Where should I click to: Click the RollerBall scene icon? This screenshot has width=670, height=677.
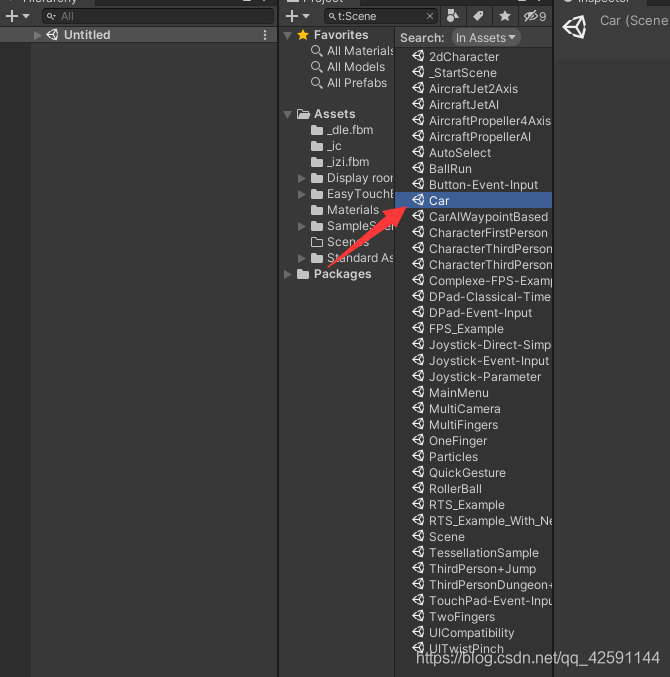tap(418, 488)
